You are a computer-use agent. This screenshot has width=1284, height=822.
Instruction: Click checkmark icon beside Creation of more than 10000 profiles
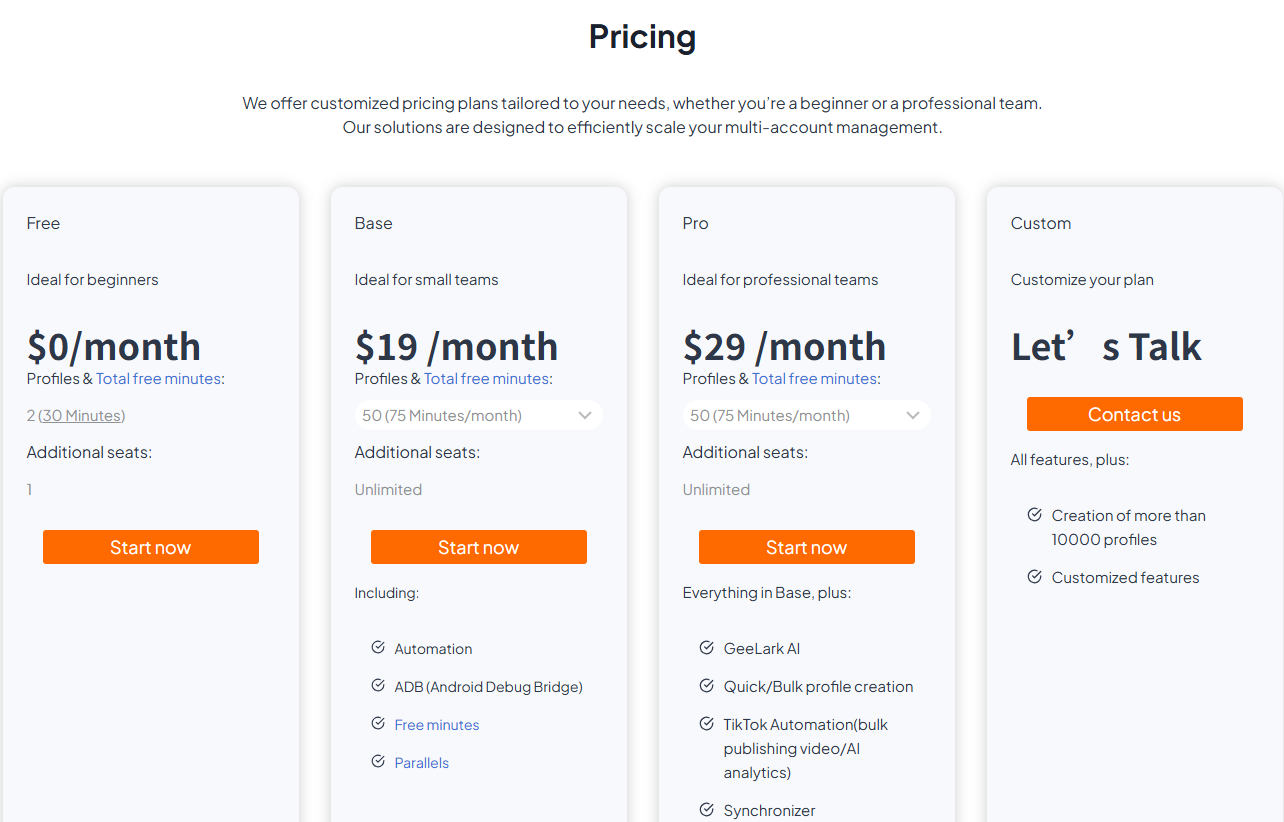(x=1035, y=514)
